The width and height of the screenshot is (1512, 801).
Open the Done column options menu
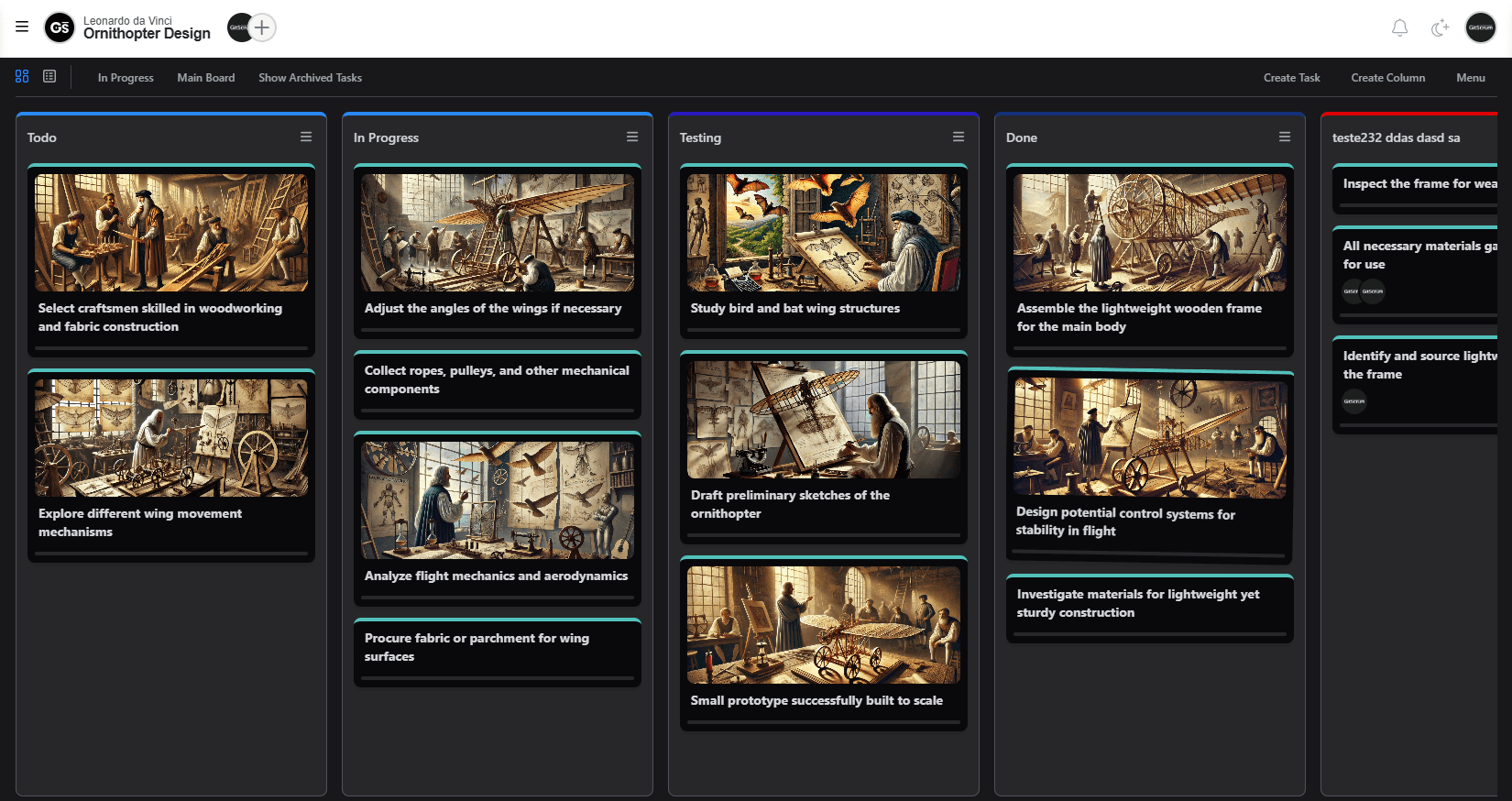pos(1285,137)
